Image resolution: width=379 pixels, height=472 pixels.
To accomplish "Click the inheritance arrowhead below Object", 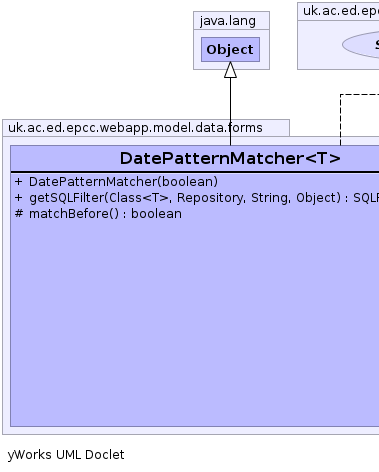I will [x=230, y=70].
